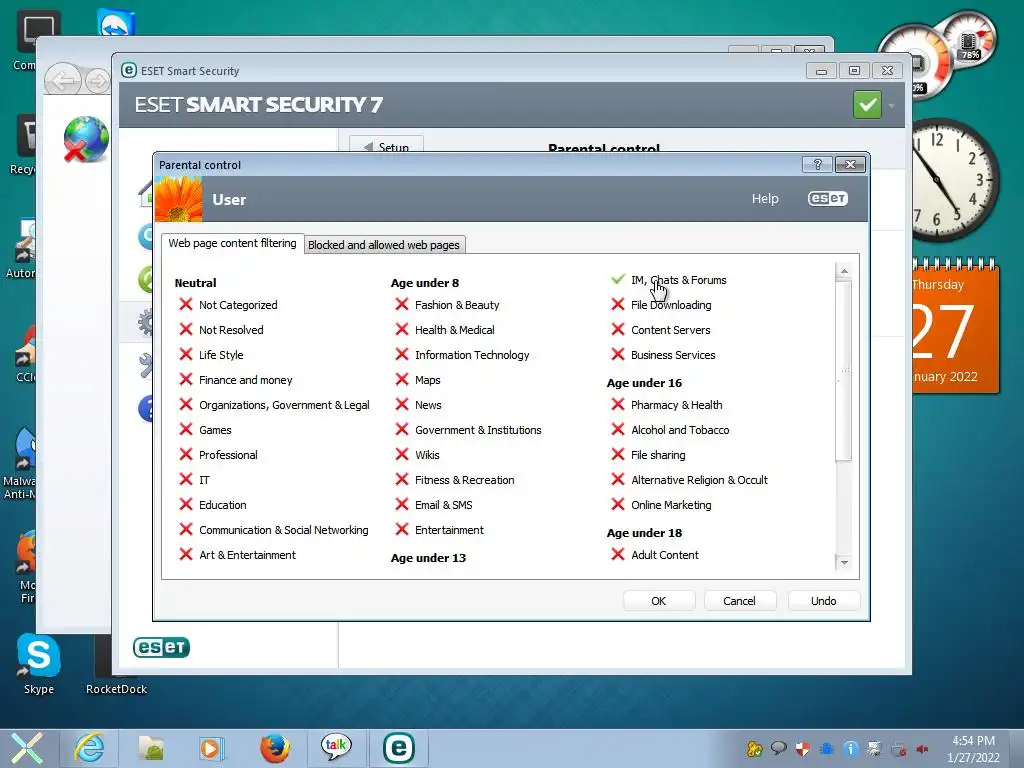Click the orange flower user avatar

pos(179,199)
